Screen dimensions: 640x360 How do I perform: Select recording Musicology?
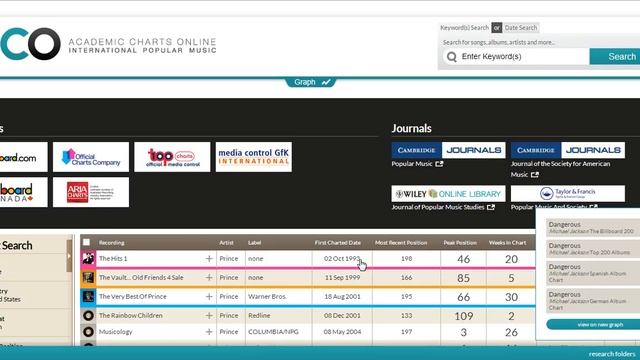(x=116, y=332)
